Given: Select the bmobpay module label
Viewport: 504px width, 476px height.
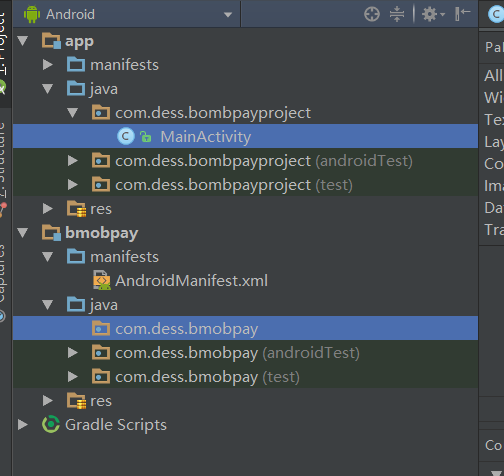Looking at the screenshot, I should [x=102, y=233].
